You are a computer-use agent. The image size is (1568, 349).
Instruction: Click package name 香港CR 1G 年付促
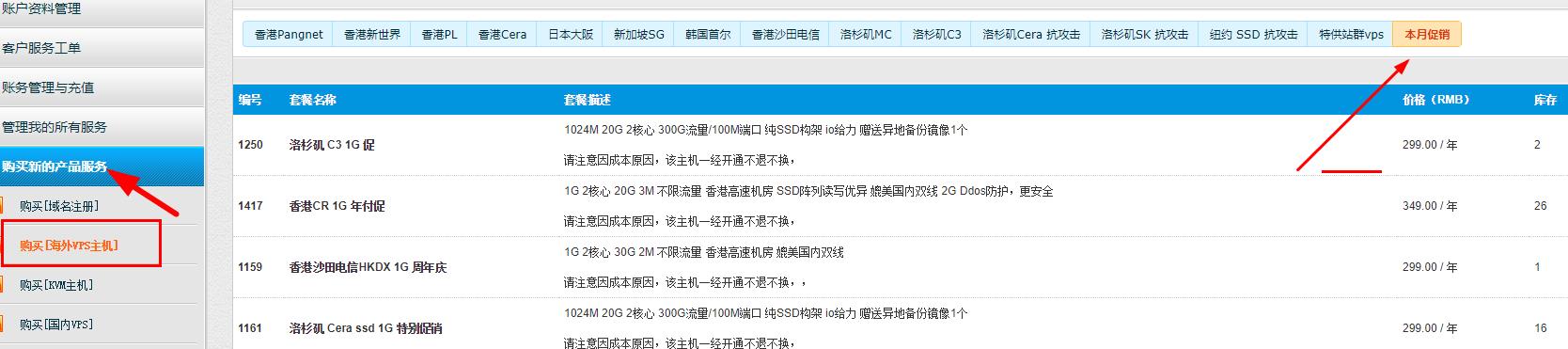(337, 206)
